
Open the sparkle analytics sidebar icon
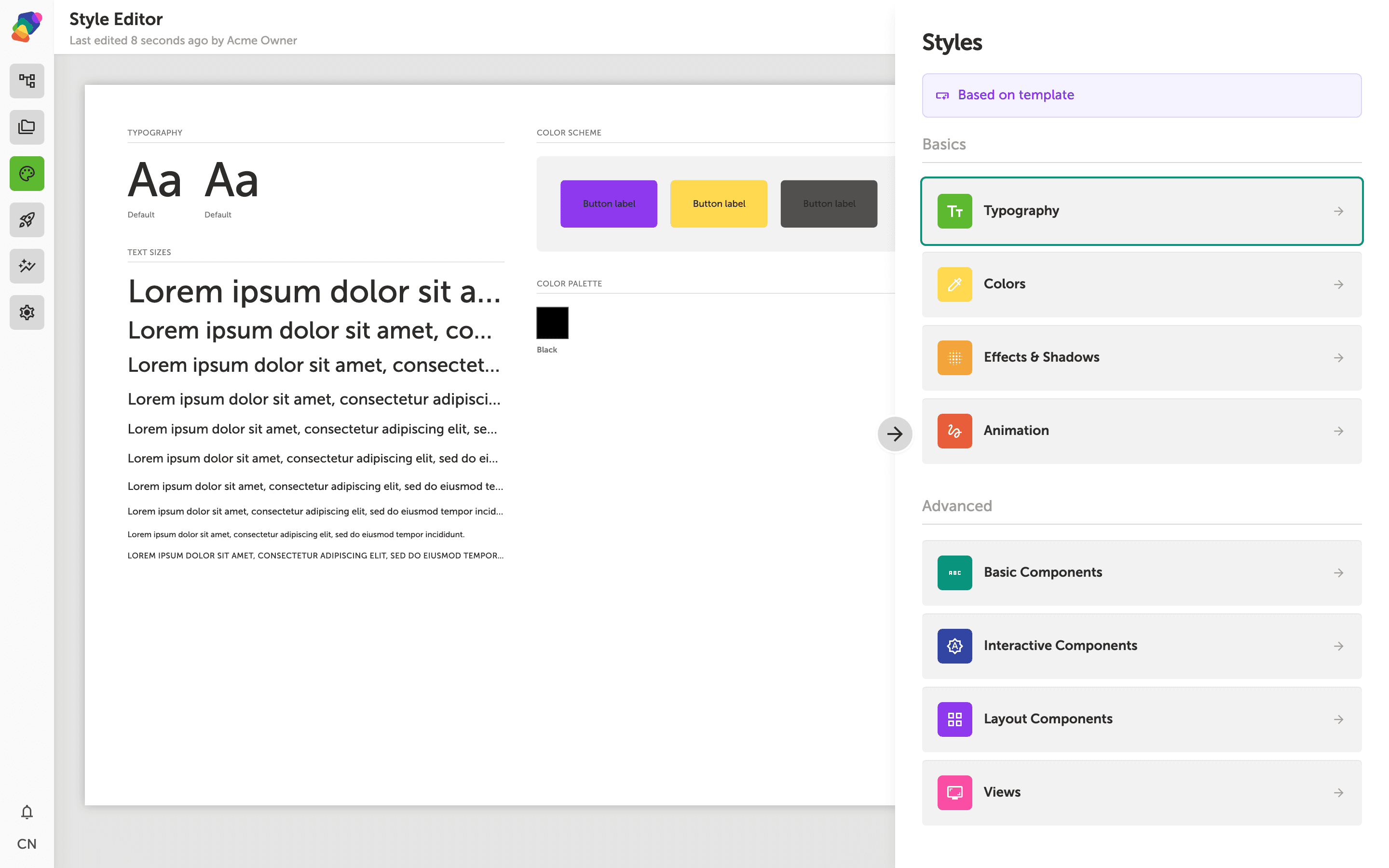27,266
